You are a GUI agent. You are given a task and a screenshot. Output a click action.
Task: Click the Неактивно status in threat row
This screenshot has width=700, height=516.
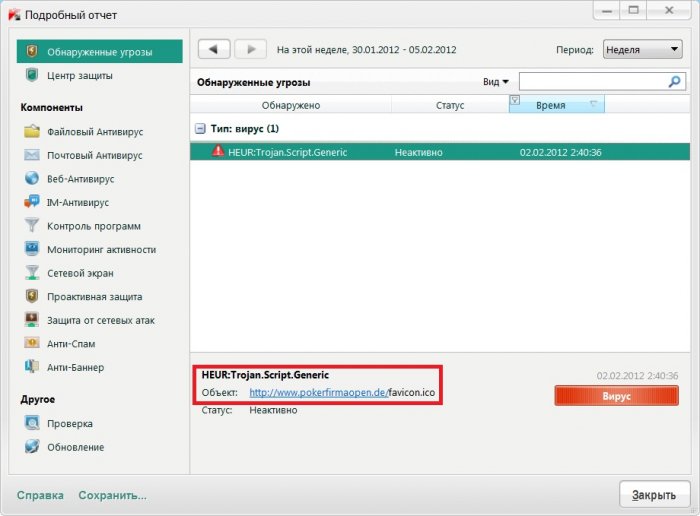click(x=419, y=152)
